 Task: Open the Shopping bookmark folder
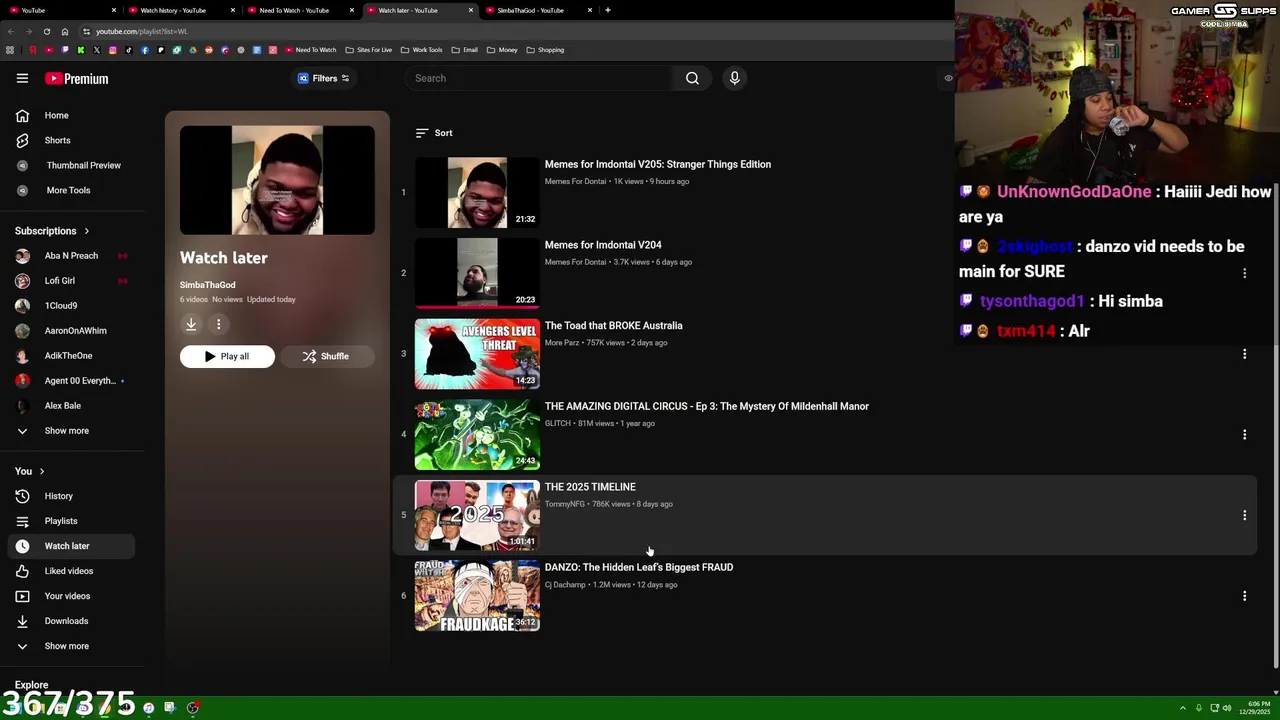pyautogui.click(x=545, y=50)
